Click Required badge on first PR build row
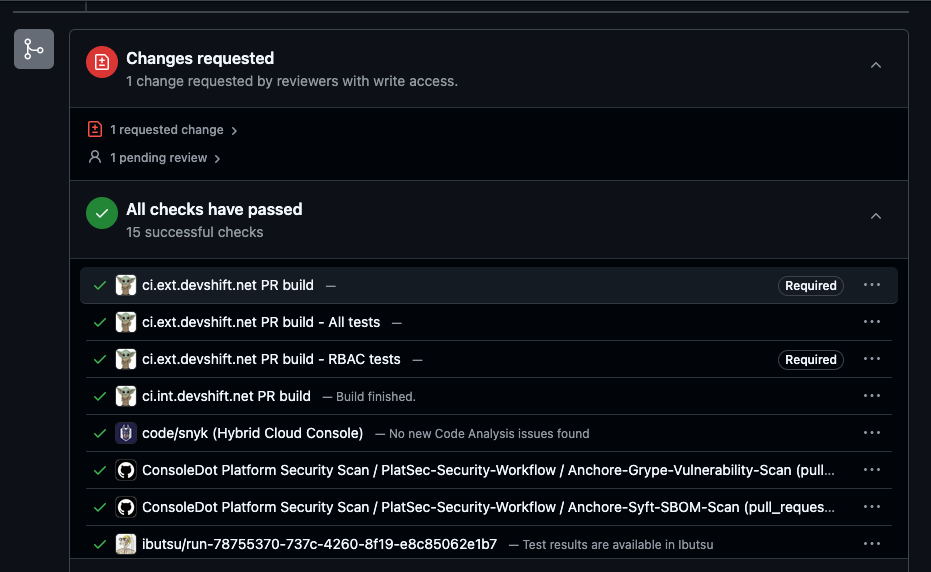The width and height of the screenshot is (931, 572). click(810, 285)
